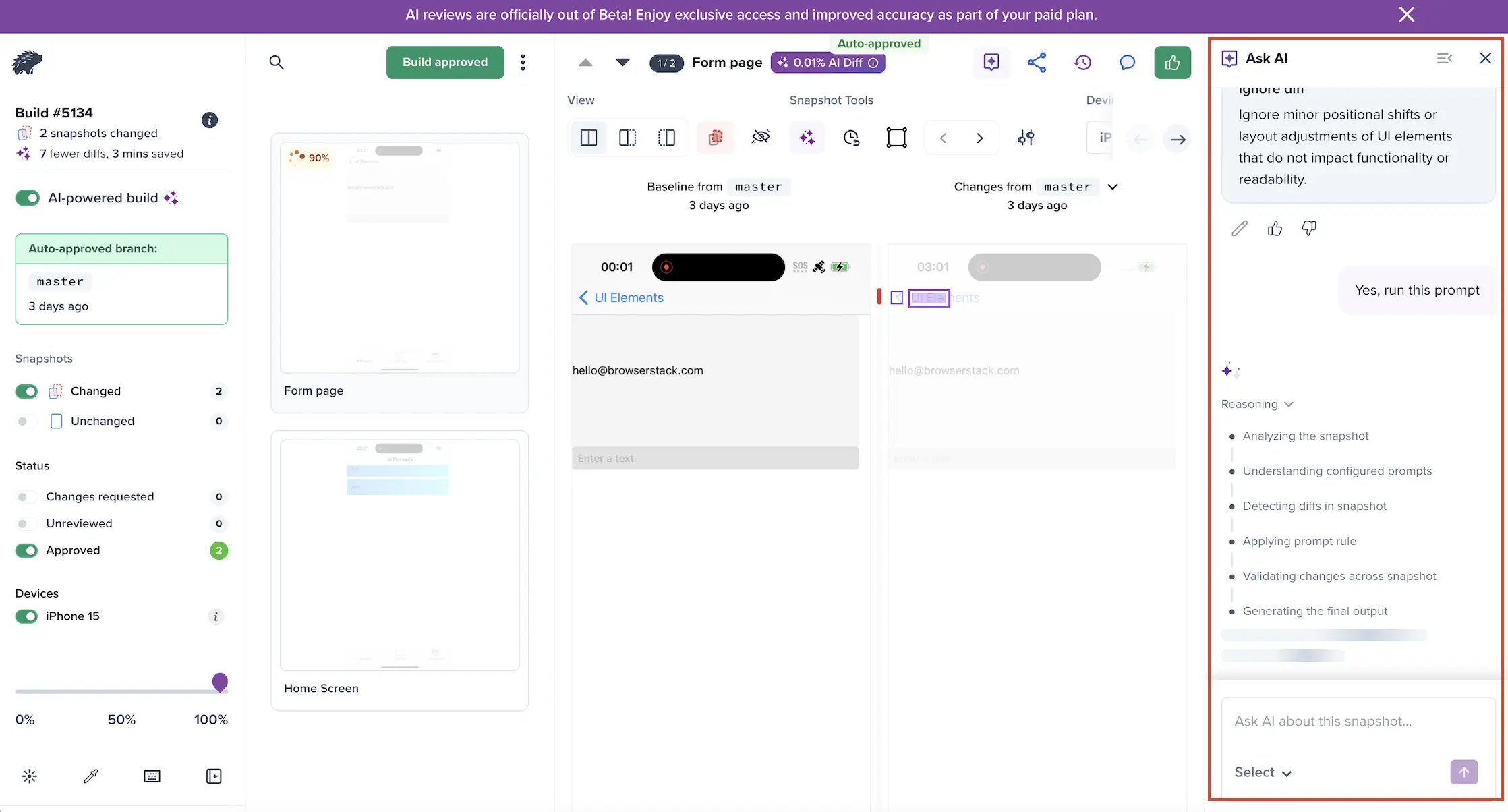This screenshot has height=812, width=1508.
Task: Hide diffs using the eye-slash tool
Action: (761, 137)
